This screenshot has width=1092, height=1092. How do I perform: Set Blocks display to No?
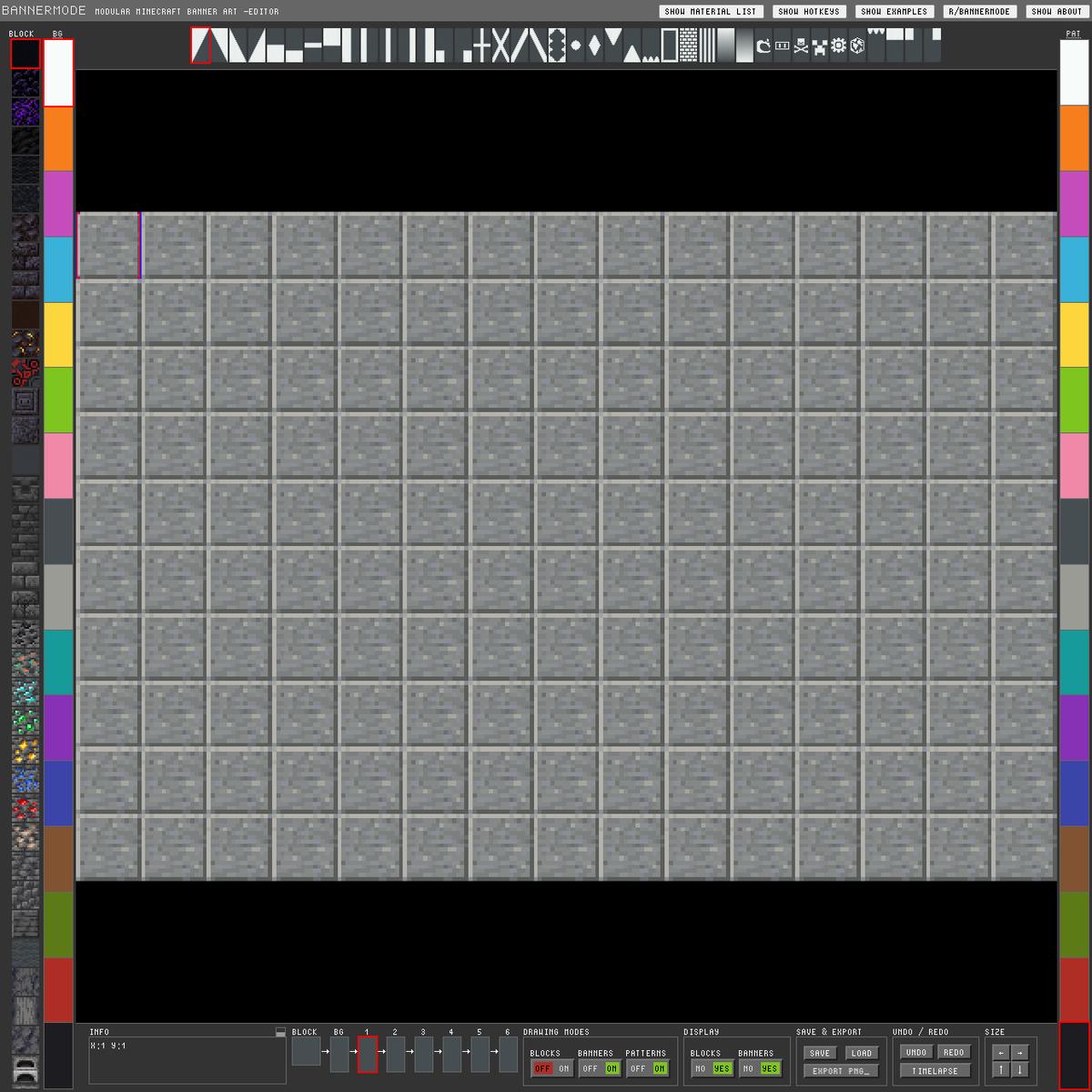(x=700, y=1068)
